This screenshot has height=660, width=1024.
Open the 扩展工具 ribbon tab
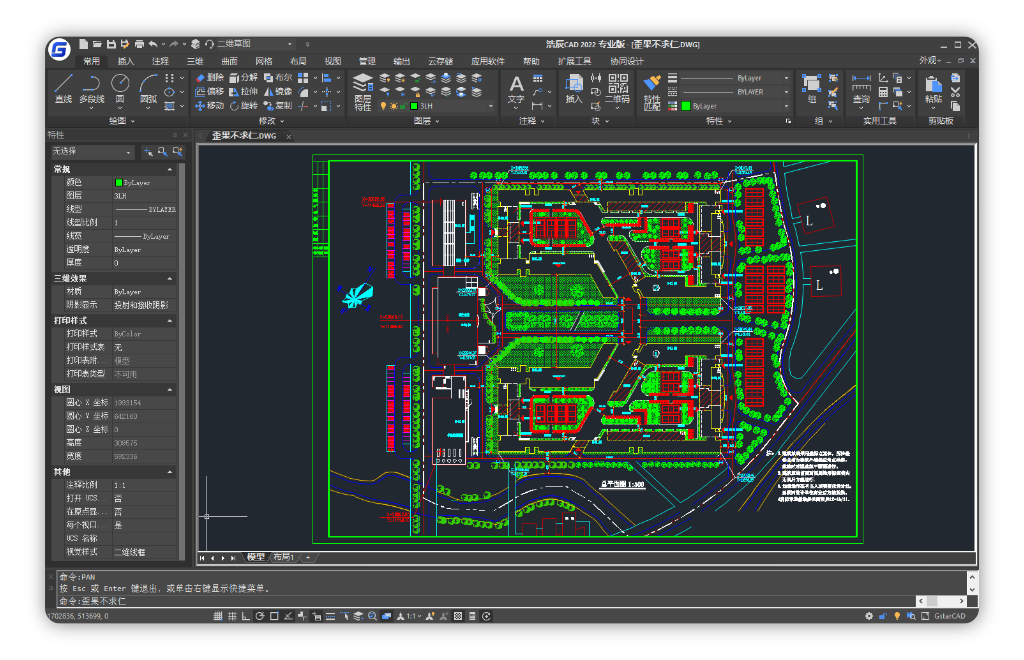click(574, 61)
